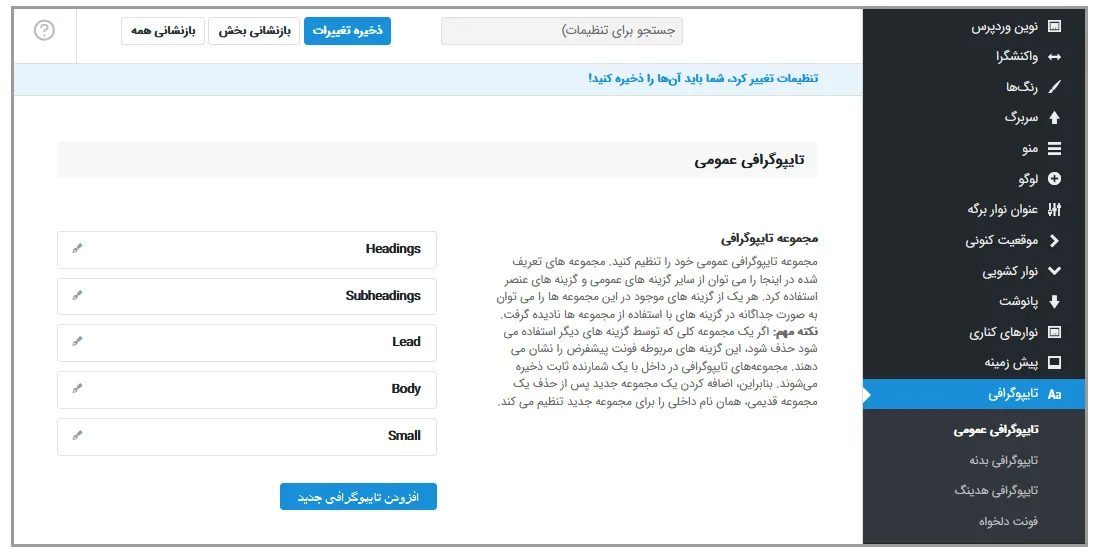Viewport: 1100px width, 553px height.
Task: Click the edit pencil in Subheadings row
Action: click(x=77, y=295)
